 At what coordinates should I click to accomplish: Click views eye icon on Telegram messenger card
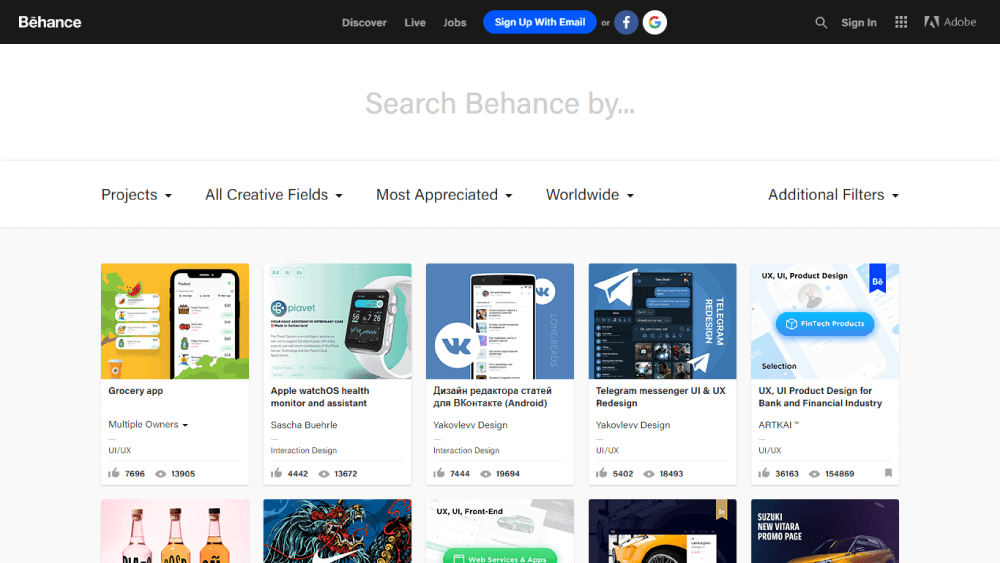click(x=649, y=474)
